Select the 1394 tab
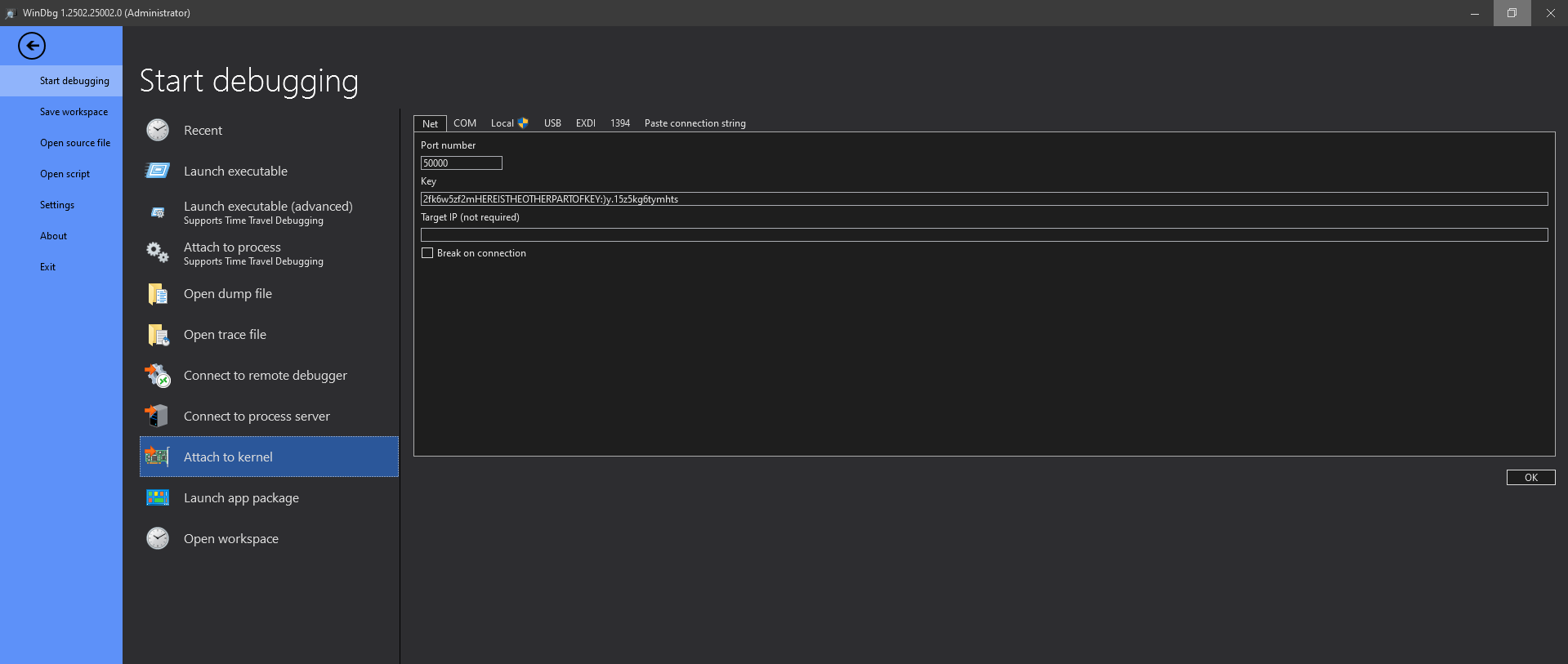This screenshot has height=664, width=1568. point(620,123)
